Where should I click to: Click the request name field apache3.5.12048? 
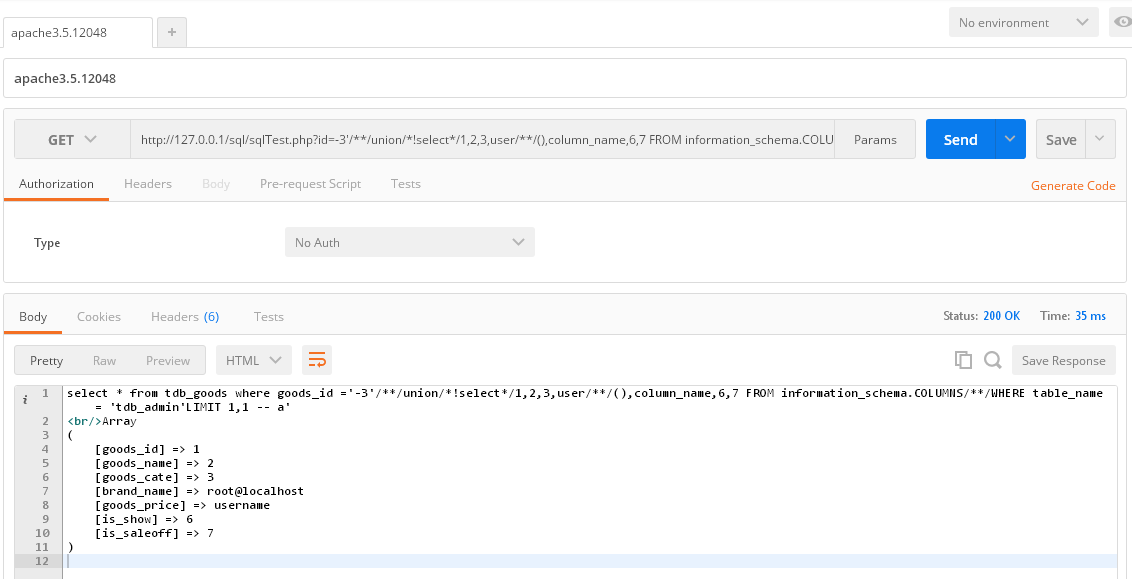(565, 78)
